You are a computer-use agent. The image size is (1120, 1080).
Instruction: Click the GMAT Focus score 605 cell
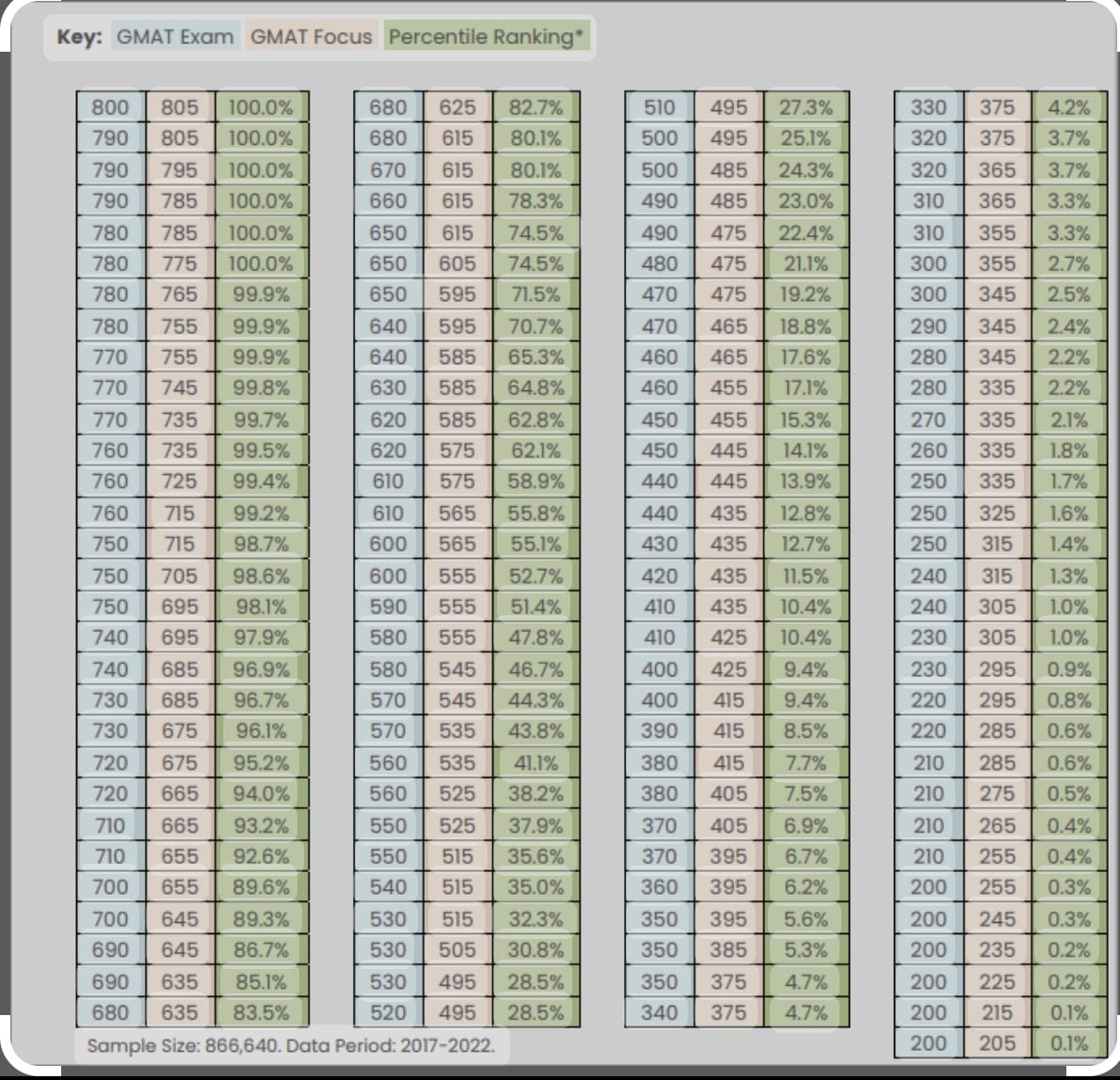457,263
